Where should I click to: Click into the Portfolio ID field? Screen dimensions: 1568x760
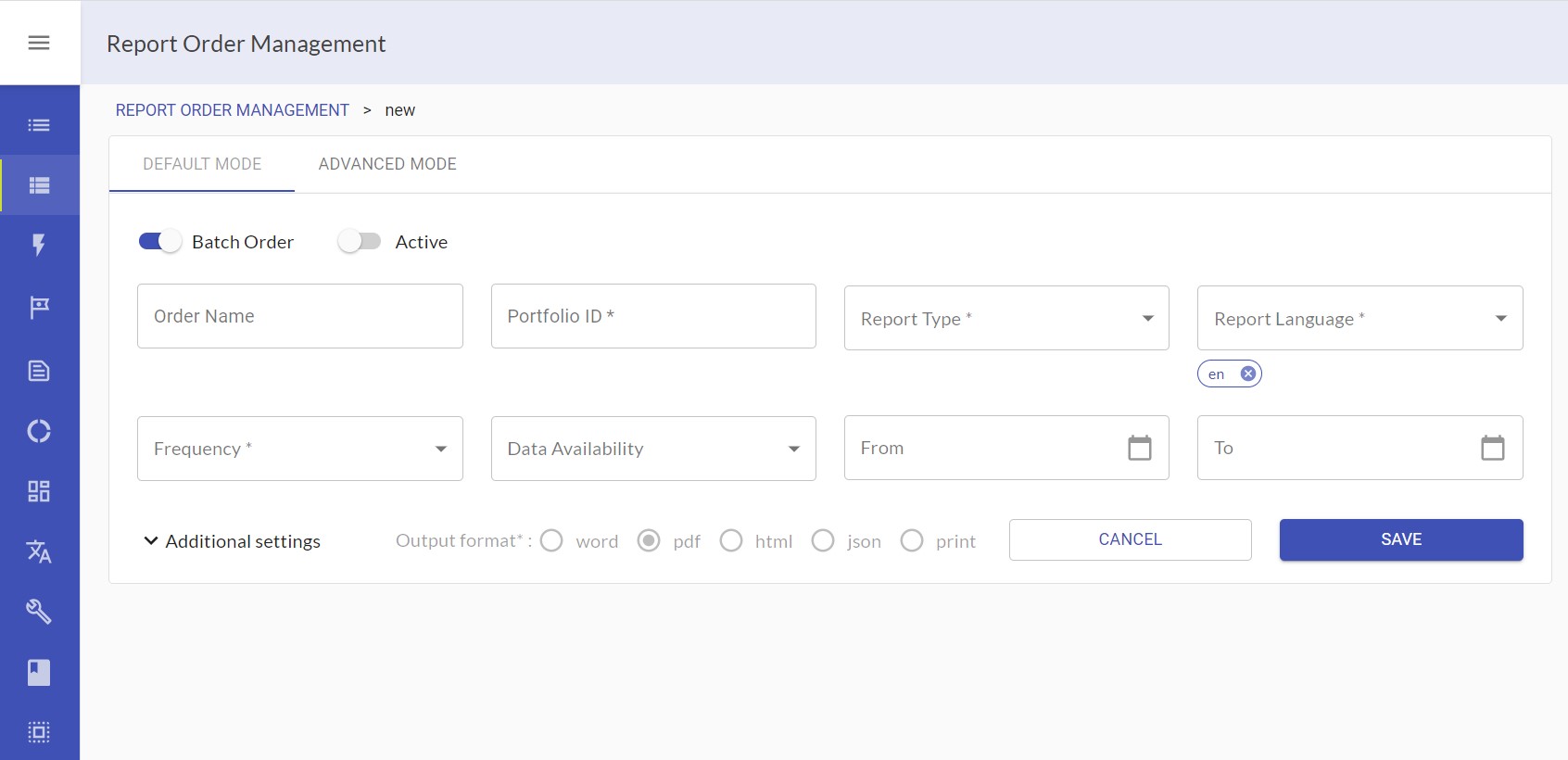653,316
